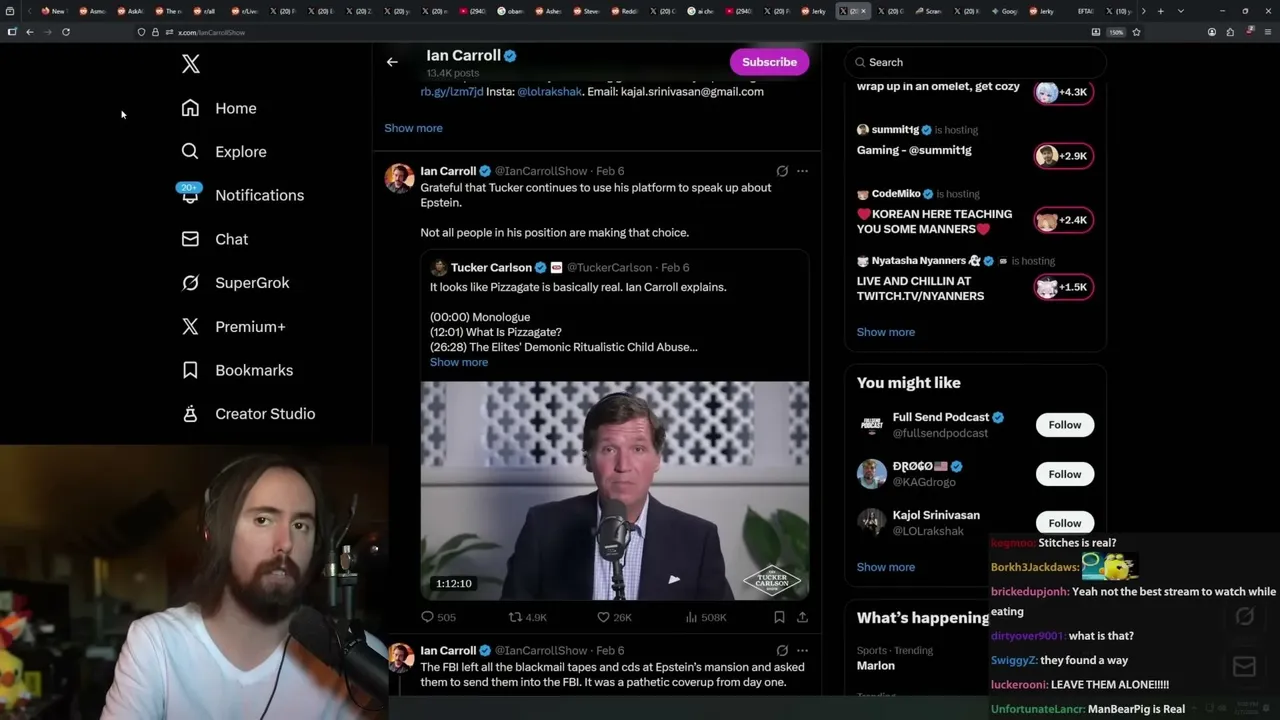Open the browser account icon
1280x720 pixels.
1212,32
